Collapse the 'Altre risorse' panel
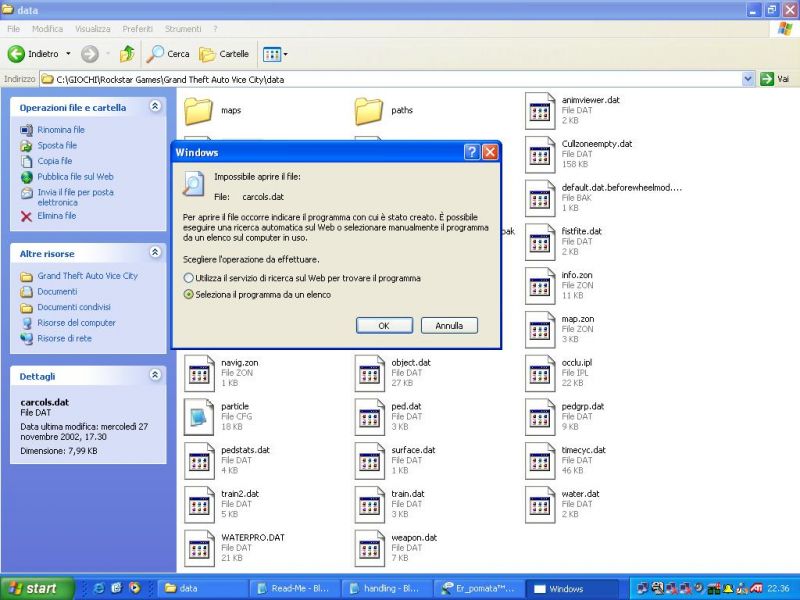Screen dimensions: 800x600 click(155, 253)
